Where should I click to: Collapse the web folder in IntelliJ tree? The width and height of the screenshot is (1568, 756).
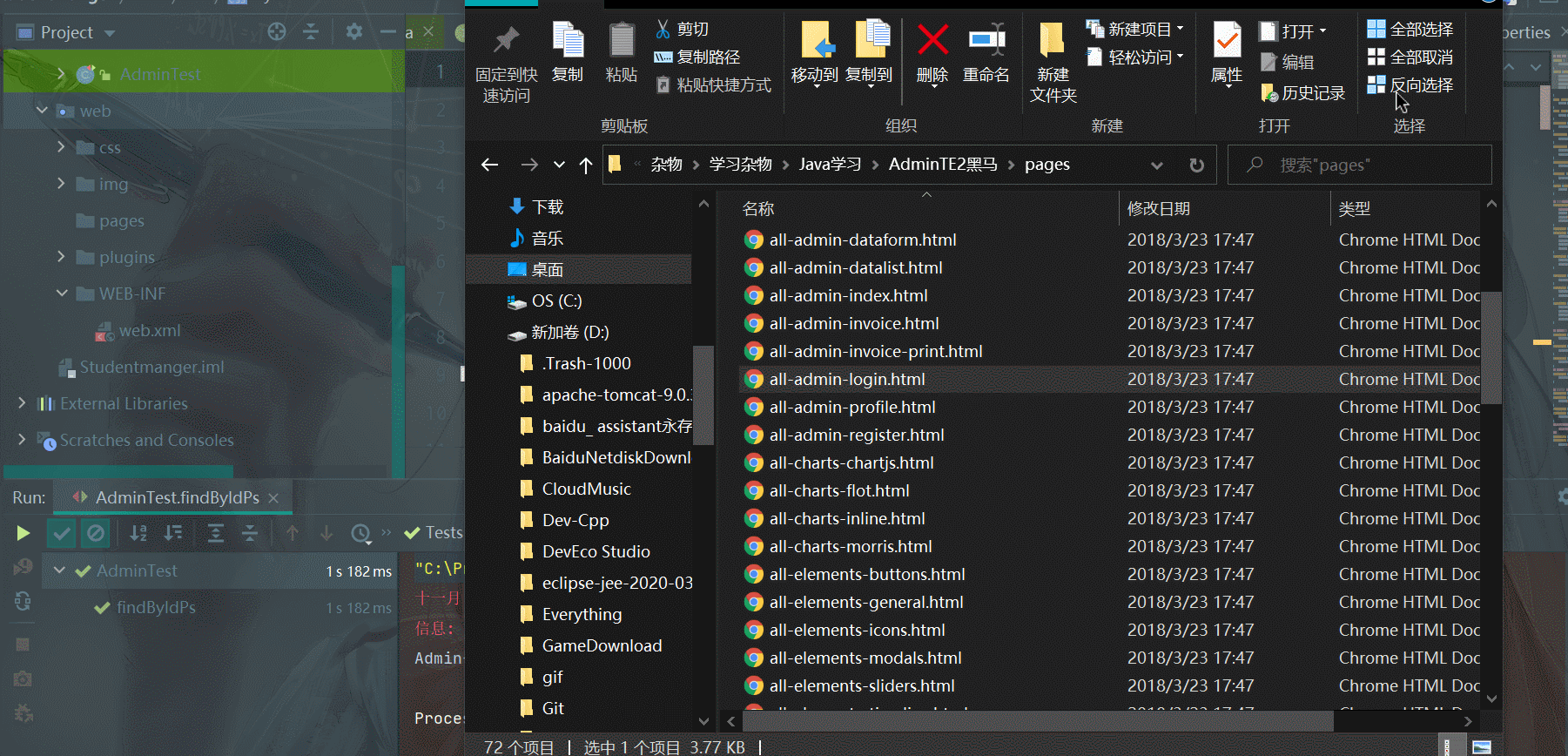tap(42, 111)
